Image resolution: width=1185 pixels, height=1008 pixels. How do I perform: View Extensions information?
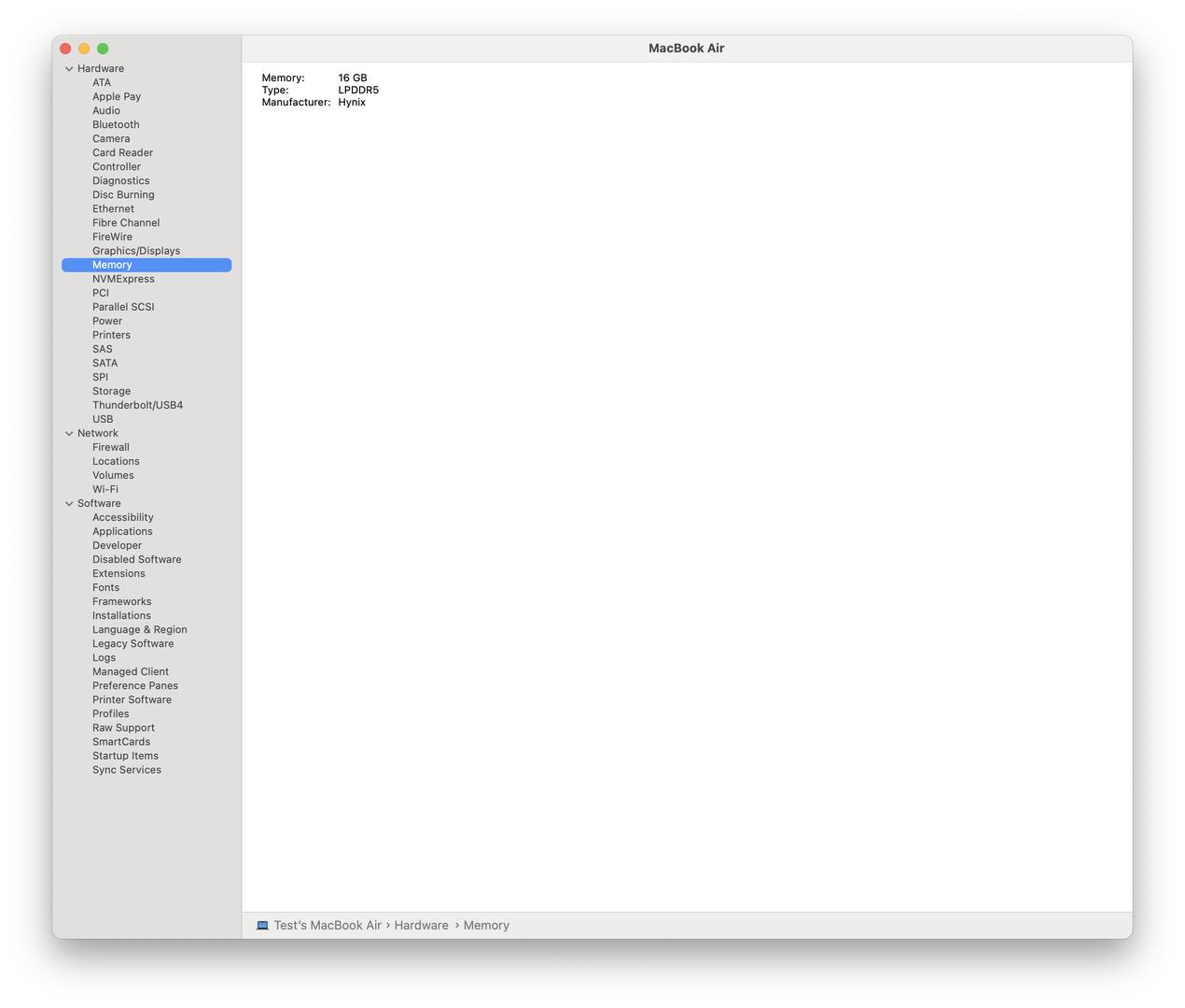point(118,573)
